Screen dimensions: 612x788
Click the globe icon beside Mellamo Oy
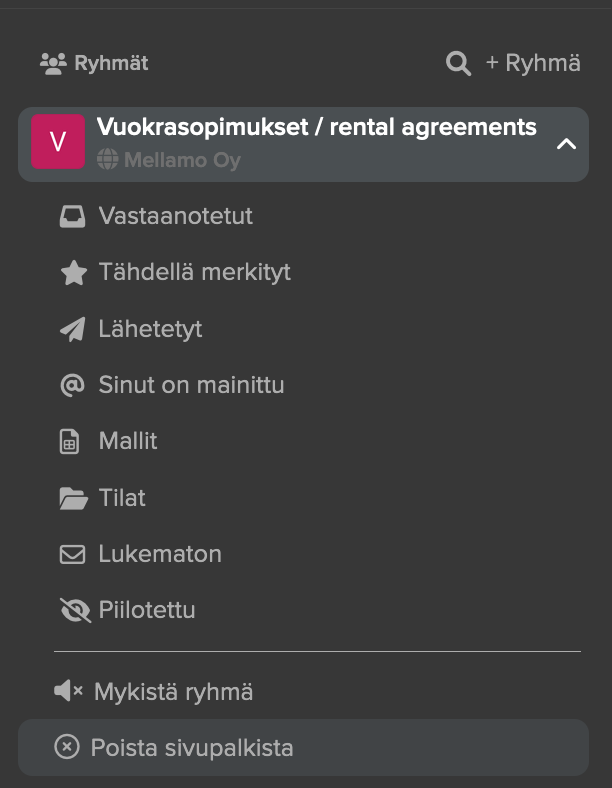pos(107,159)
